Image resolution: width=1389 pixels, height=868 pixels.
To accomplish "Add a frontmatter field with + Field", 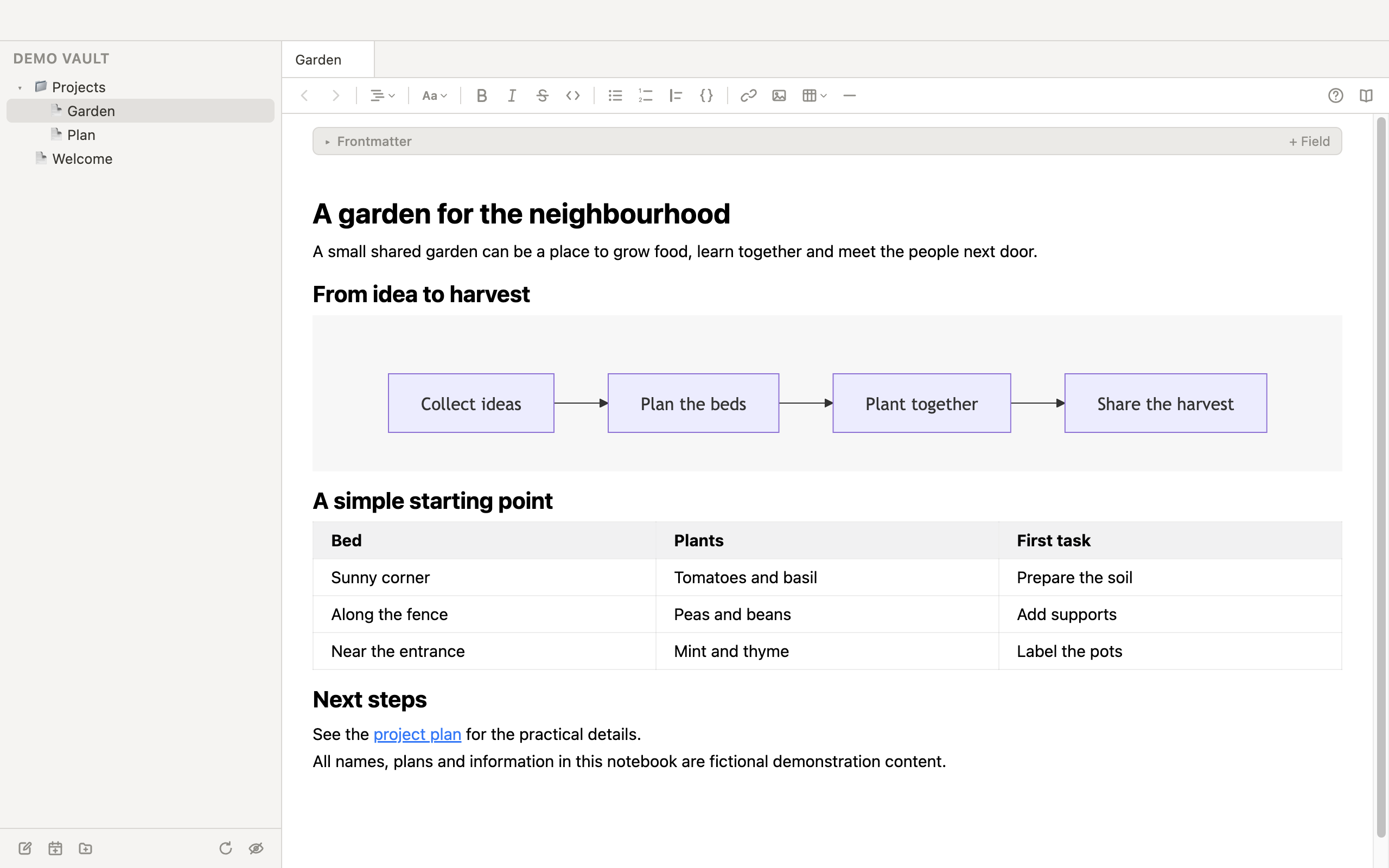I will [1309, 141].
